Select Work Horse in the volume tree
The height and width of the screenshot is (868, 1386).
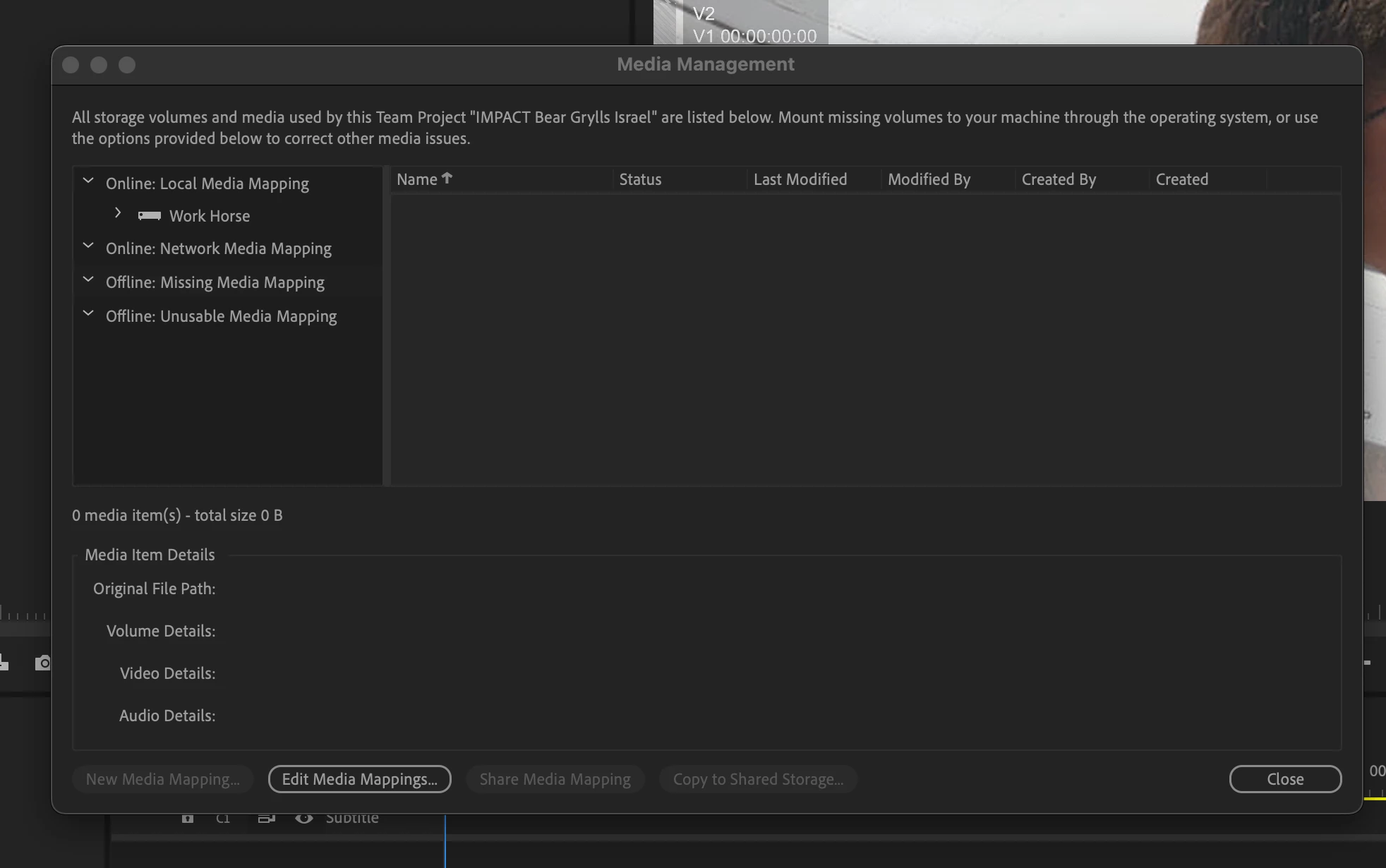point(210,216)
